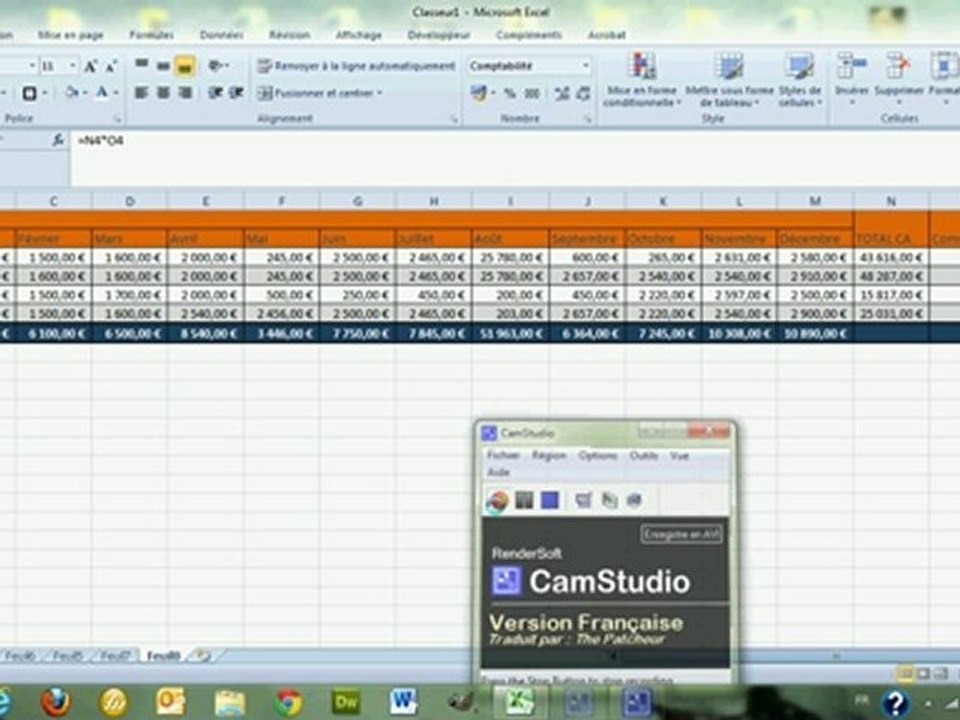Select column G header
960x720 pixels.
[x=357, y=200]
